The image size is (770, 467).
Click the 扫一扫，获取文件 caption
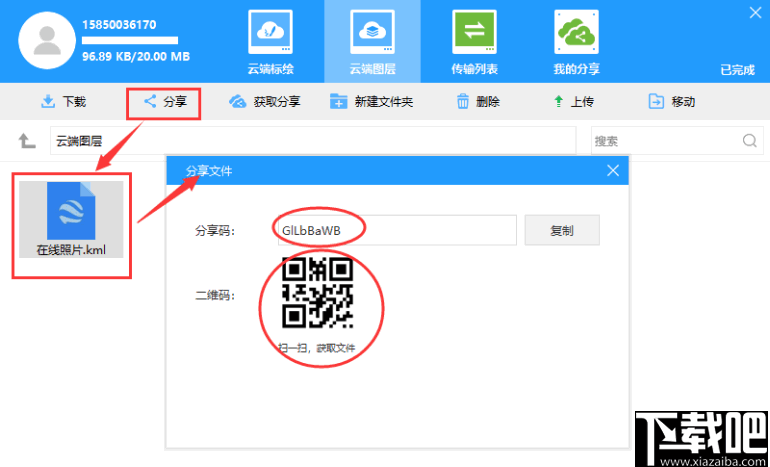tap(317, 348)
